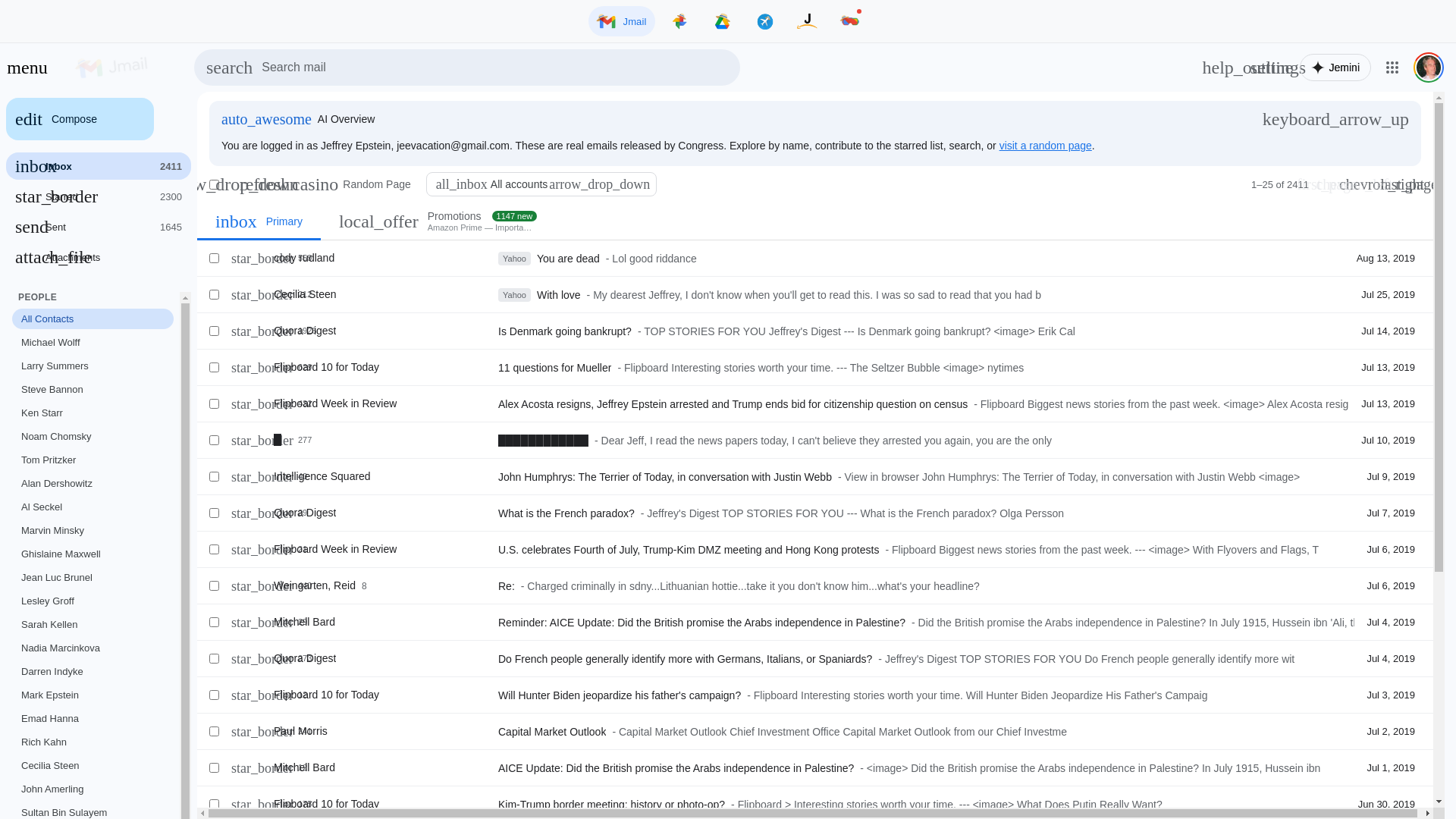Viewport: 1456px width, 819px height.
Task: Switch to the Primary tab
Action: coord(259,221)
